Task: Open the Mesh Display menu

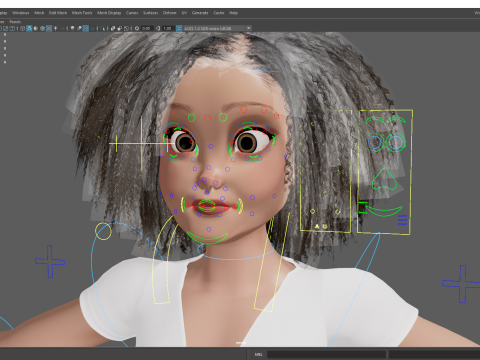Action: tap(109, 13)
